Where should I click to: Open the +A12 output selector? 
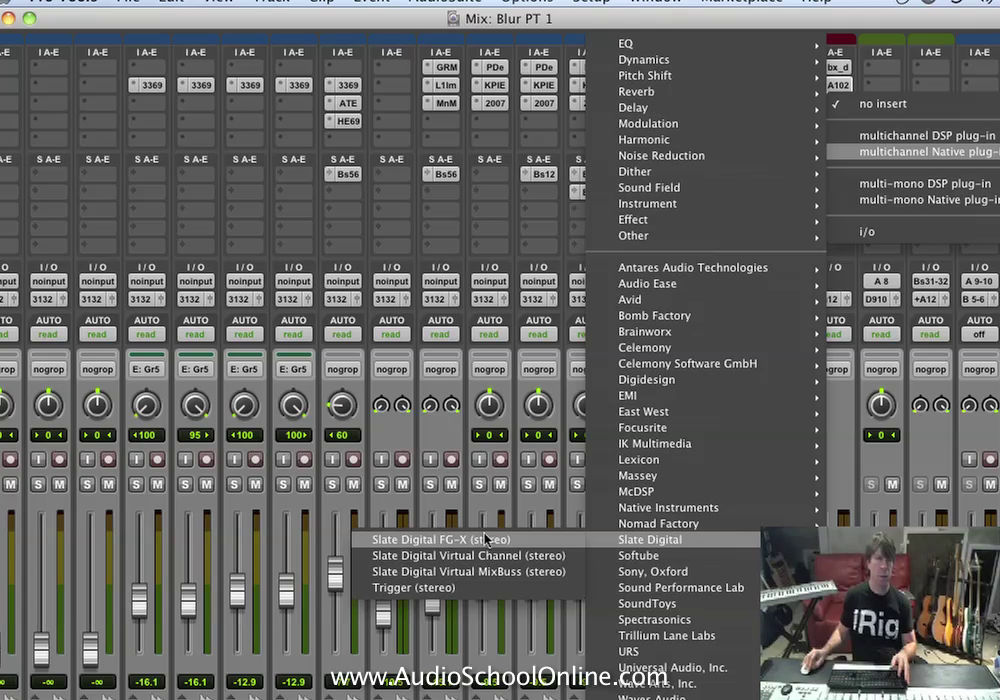(930, 299)
